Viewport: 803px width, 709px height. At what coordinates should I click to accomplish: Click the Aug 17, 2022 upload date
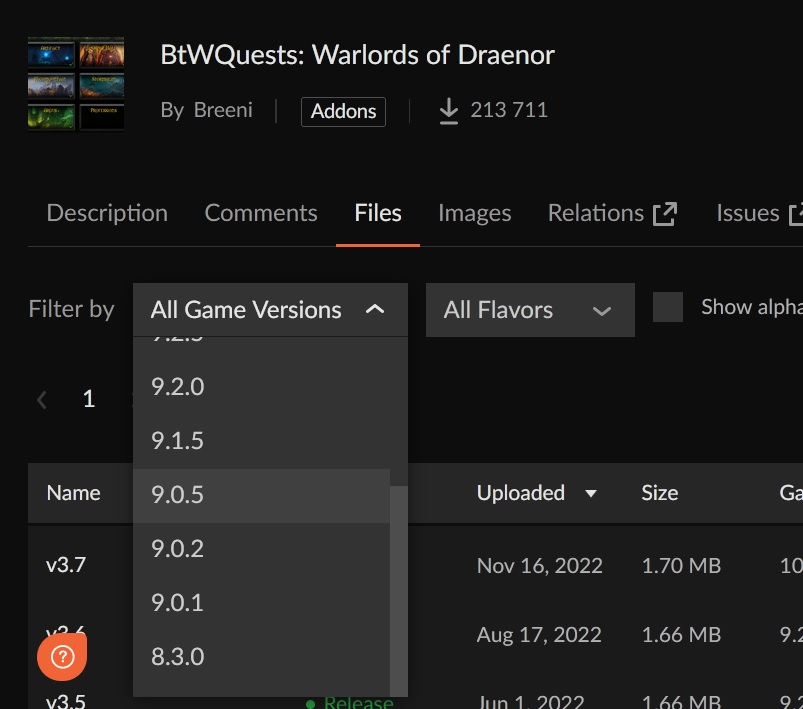[x=539, y=635]
